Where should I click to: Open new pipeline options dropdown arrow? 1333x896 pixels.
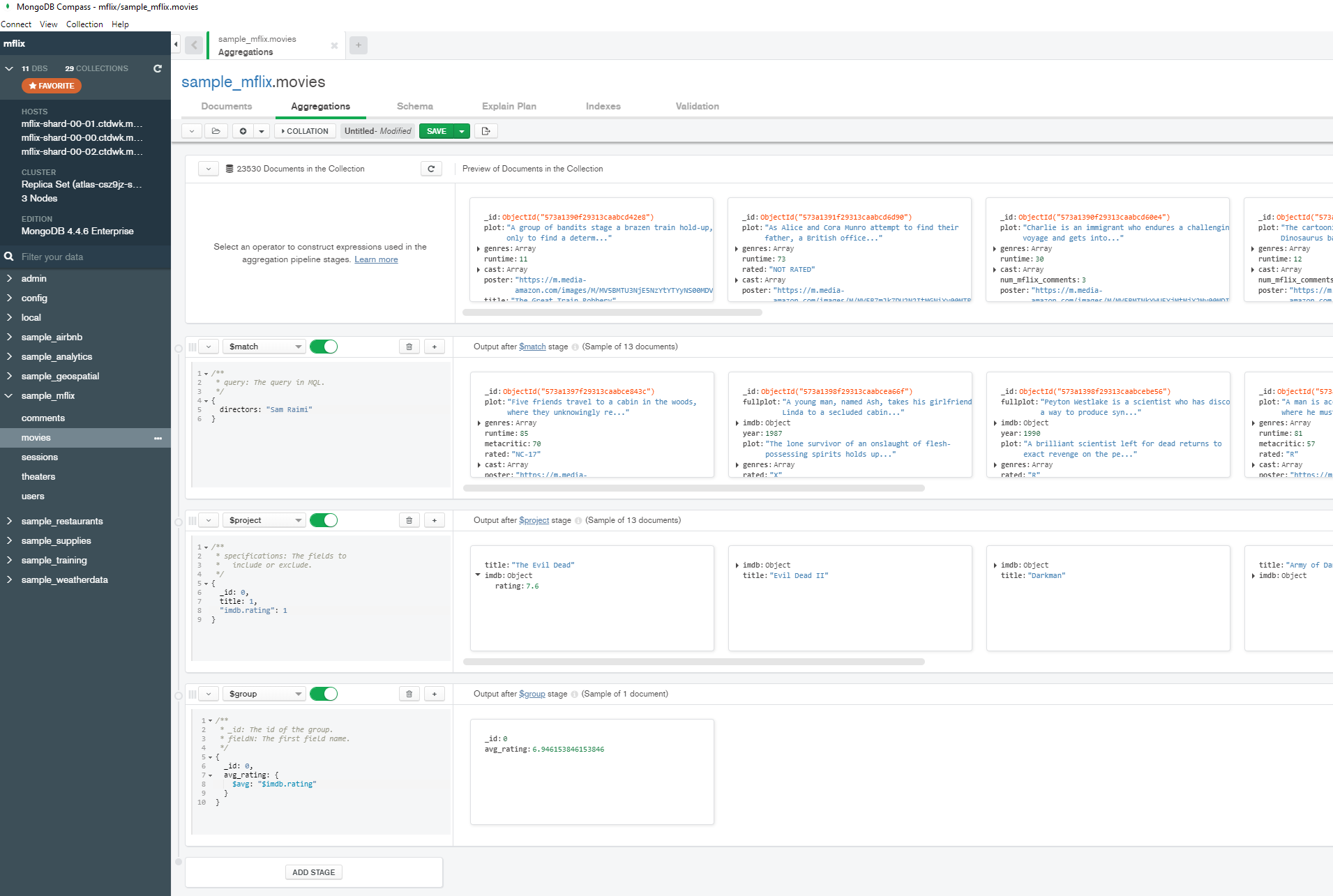coord(262,131)
